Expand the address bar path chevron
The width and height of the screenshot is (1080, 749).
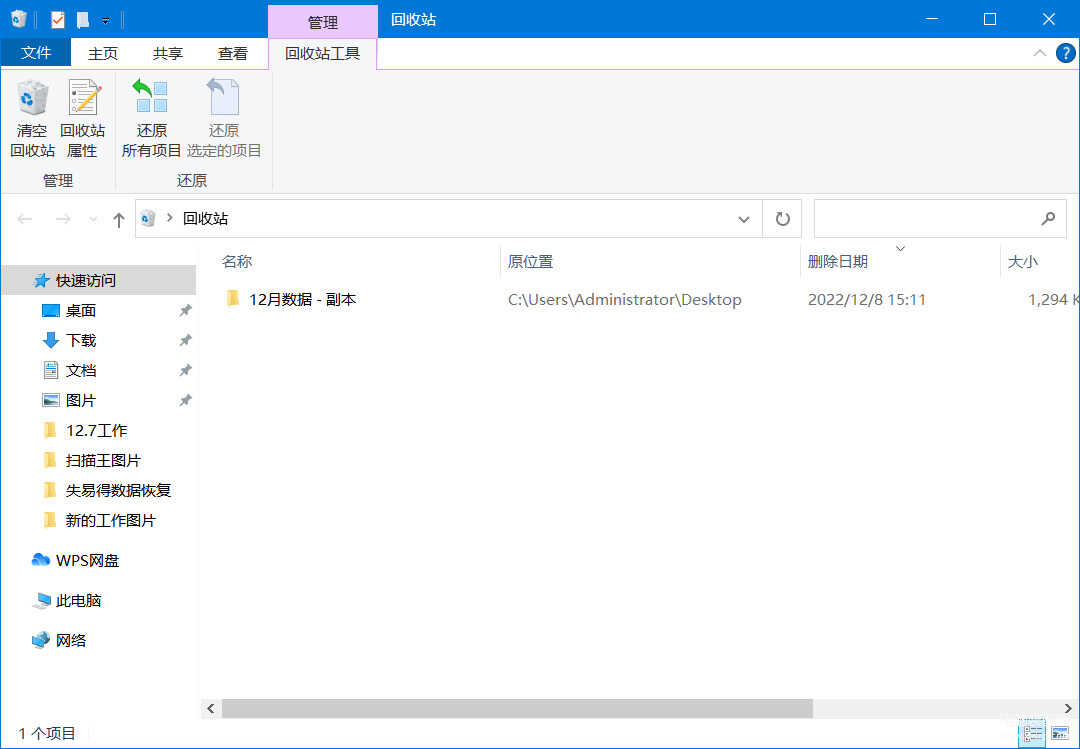[169, 218]
